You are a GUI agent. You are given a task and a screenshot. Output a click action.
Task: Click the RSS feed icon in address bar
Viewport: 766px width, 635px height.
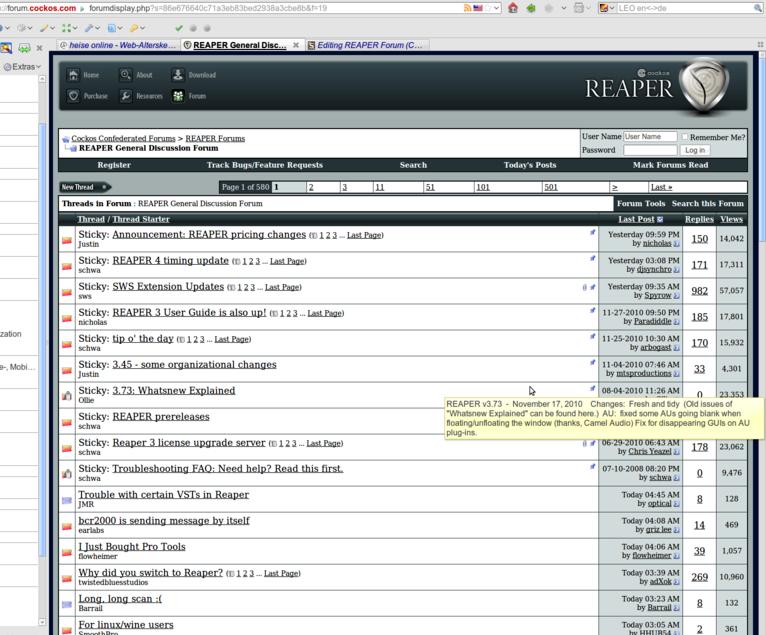point(468,8)
